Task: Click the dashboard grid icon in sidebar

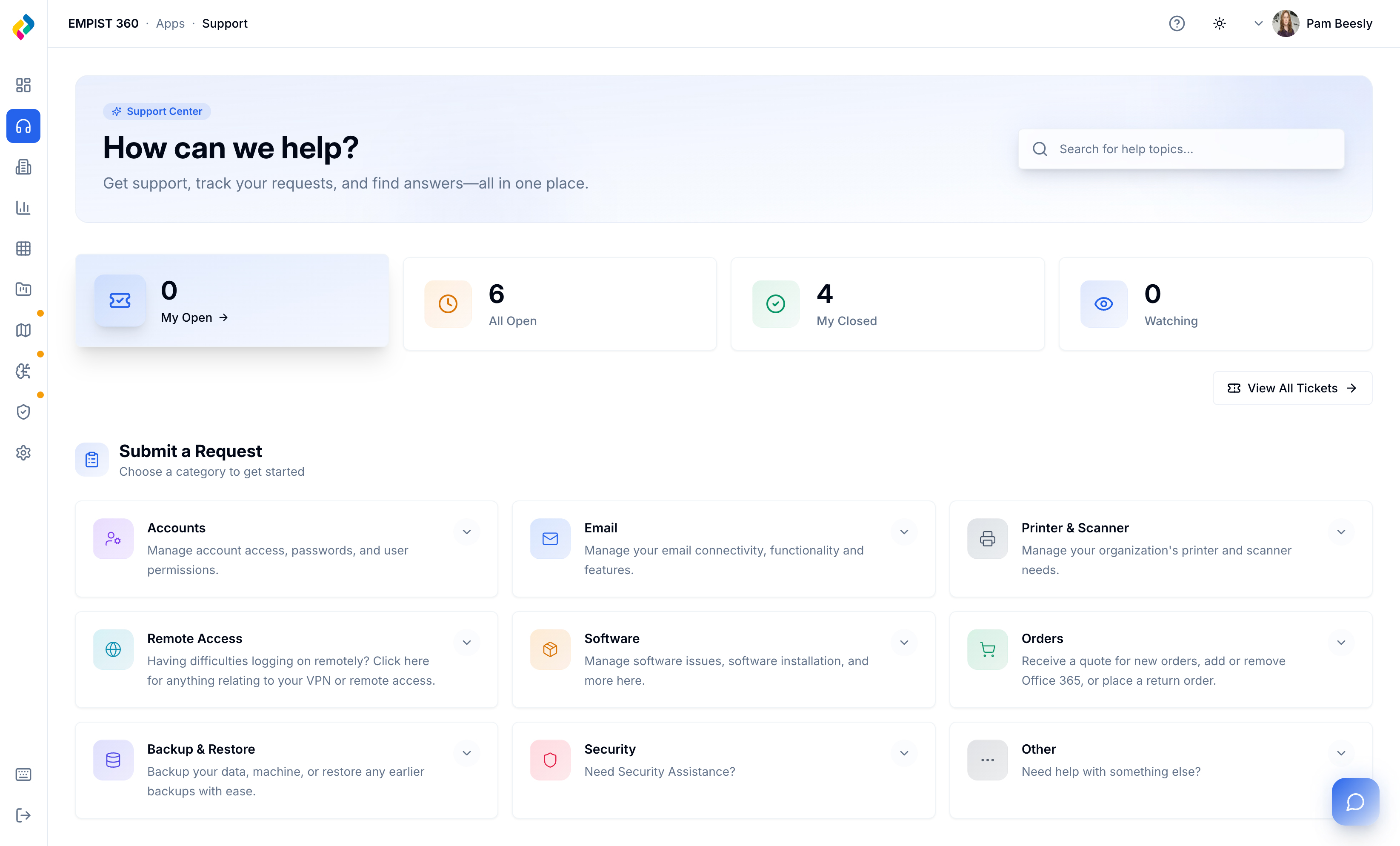Action: [x=23, y=85]
